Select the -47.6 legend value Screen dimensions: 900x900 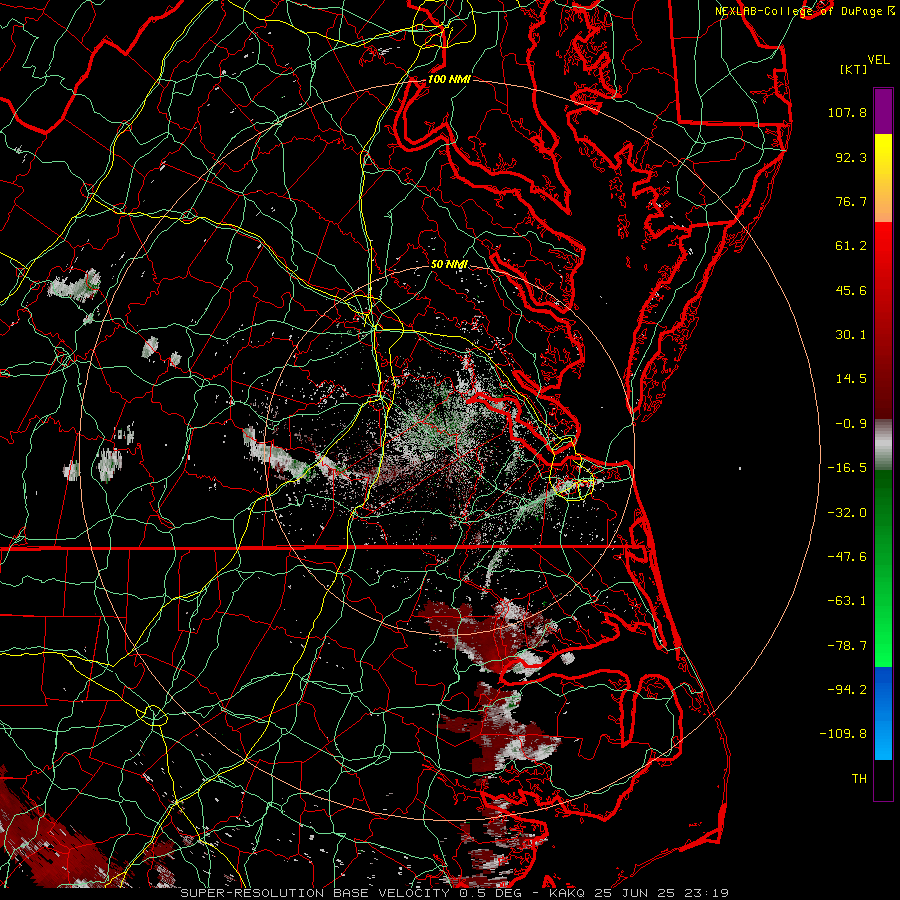tap(847, 557)
